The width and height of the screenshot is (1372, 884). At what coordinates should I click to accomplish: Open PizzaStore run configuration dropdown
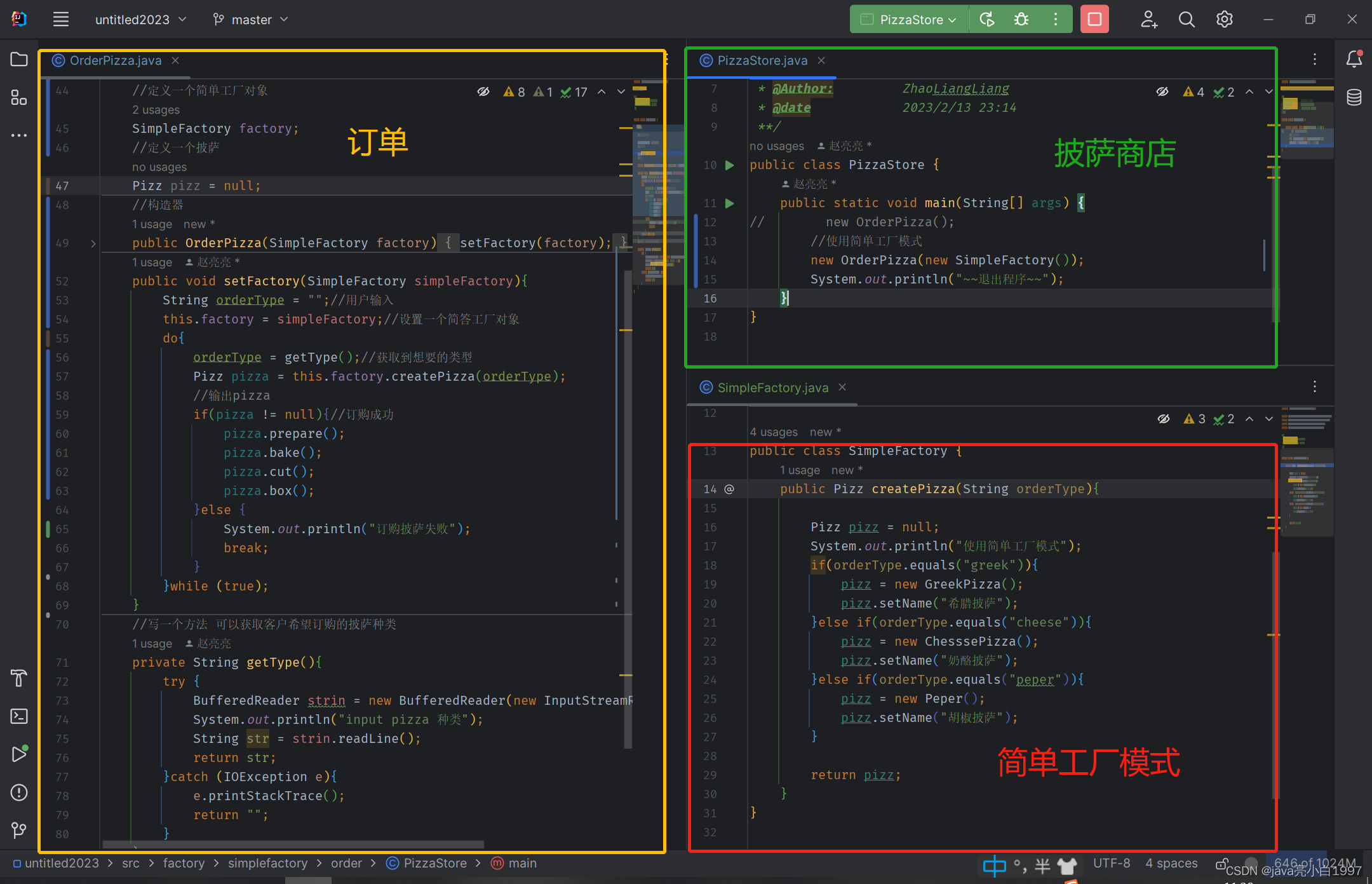coord(910,20)
